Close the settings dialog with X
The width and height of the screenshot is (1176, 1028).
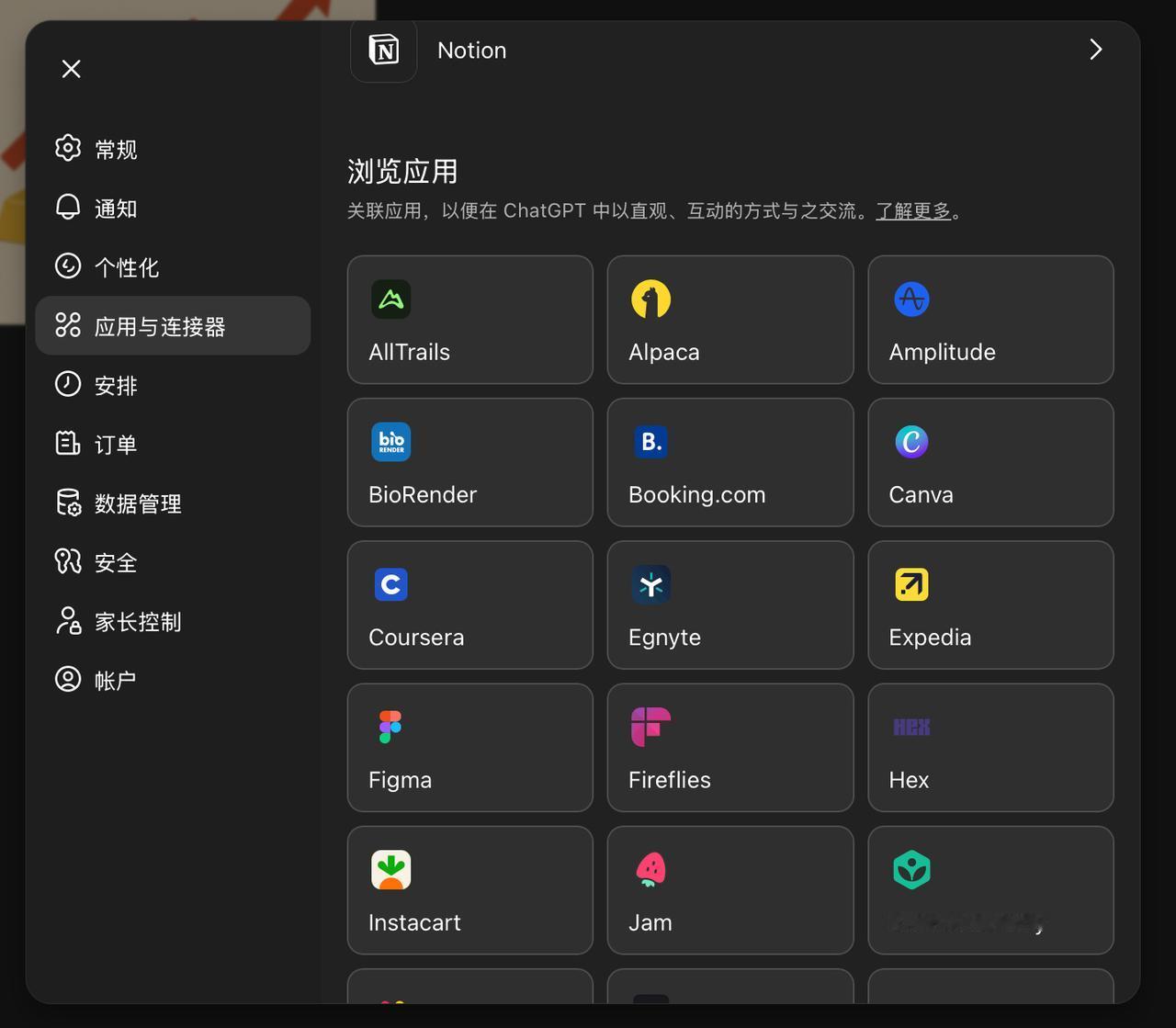coord(71,69)
